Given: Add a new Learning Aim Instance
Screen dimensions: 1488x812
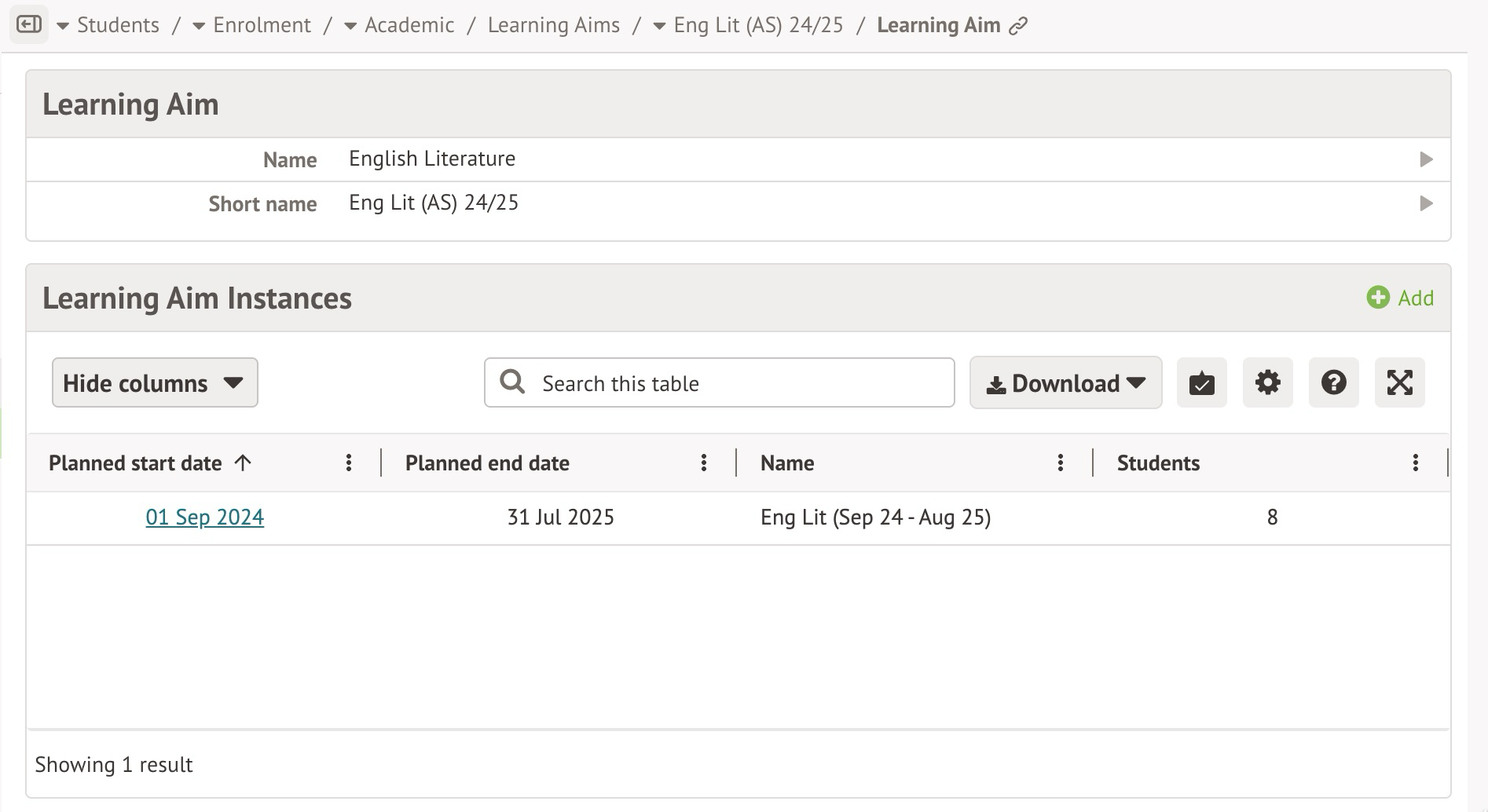Looking at the screenshot, I should click(1400, 298).
